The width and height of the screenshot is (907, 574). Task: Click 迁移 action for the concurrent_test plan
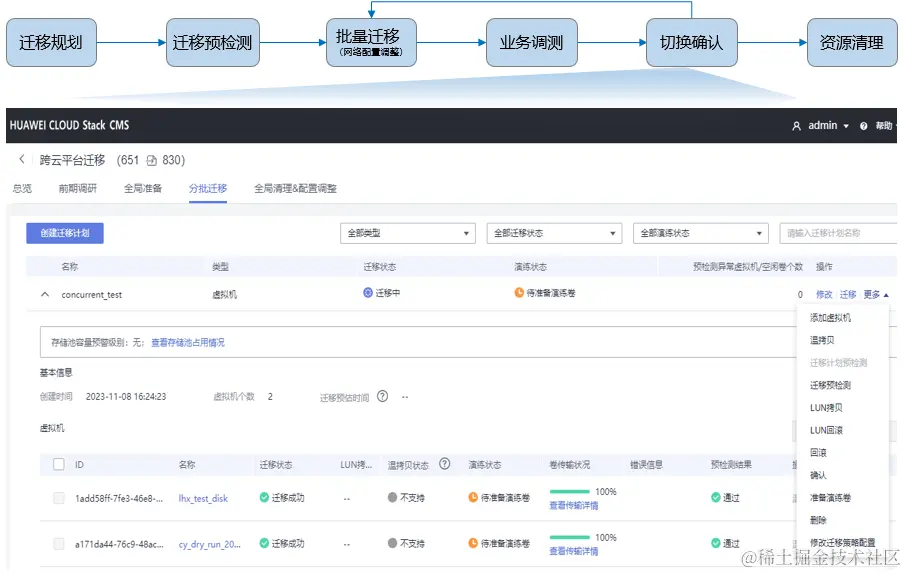point(847,295)
